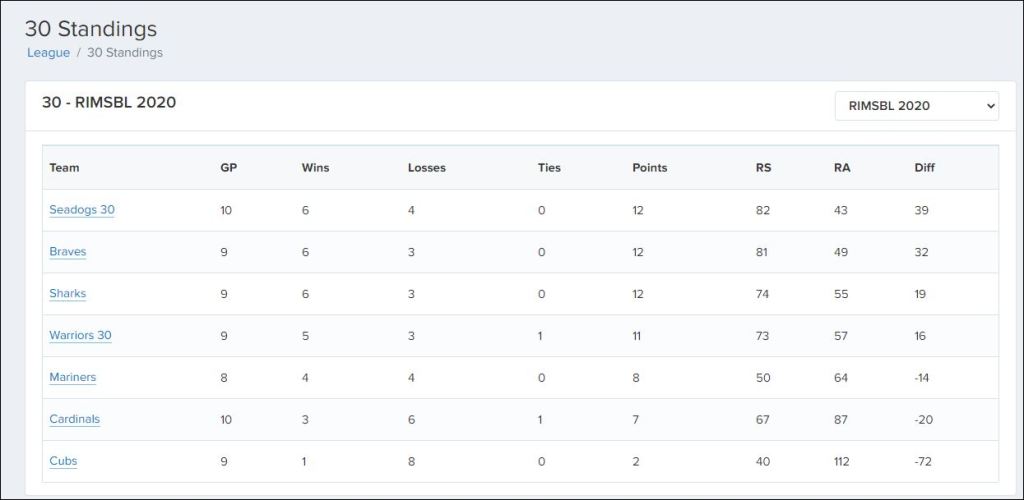Click the '30 Standings' breadcrumb text
Image resolution: width=1024 pixels, height=500 pixels.
[125, 53]
